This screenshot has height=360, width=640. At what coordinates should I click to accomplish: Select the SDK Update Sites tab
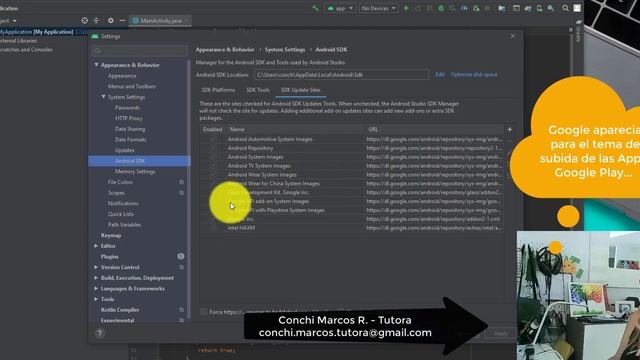coord(300,90)
